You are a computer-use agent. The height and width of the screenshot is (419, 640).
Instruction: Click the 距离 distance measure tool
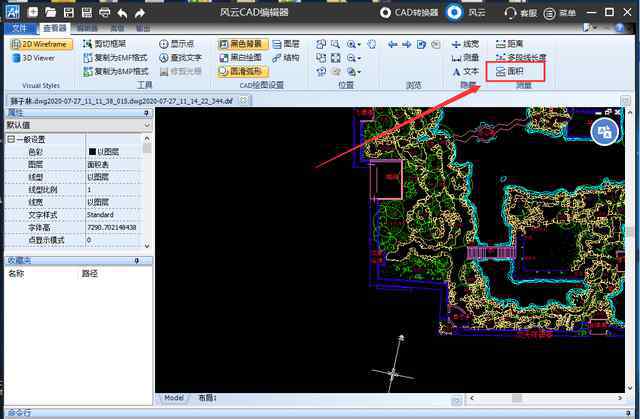[x=508, y=45]
